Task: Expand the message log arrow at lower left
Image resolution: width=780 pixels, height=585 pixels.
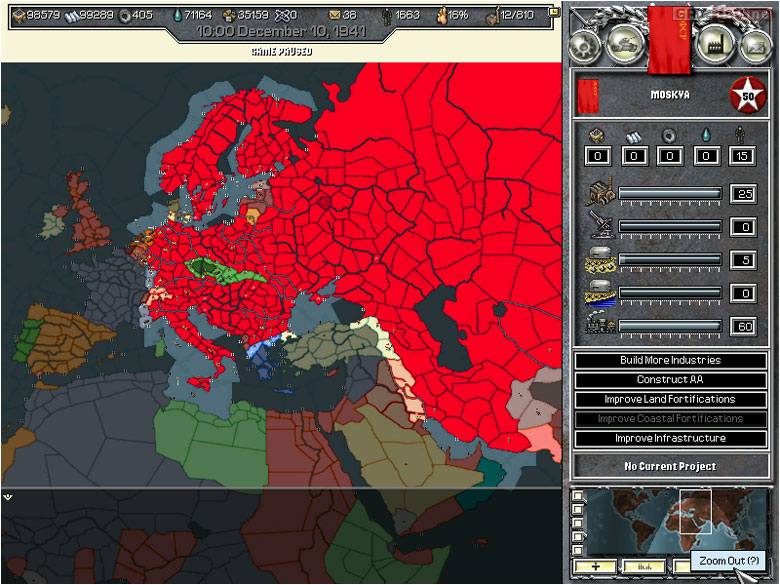Action: click(8, 497)
